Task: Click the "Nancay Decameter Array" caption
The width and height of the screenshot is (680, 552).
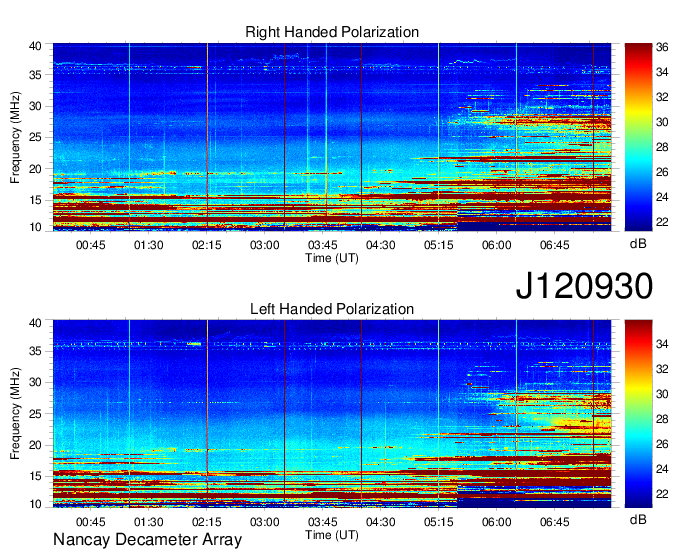Action: tap(147, 540)
